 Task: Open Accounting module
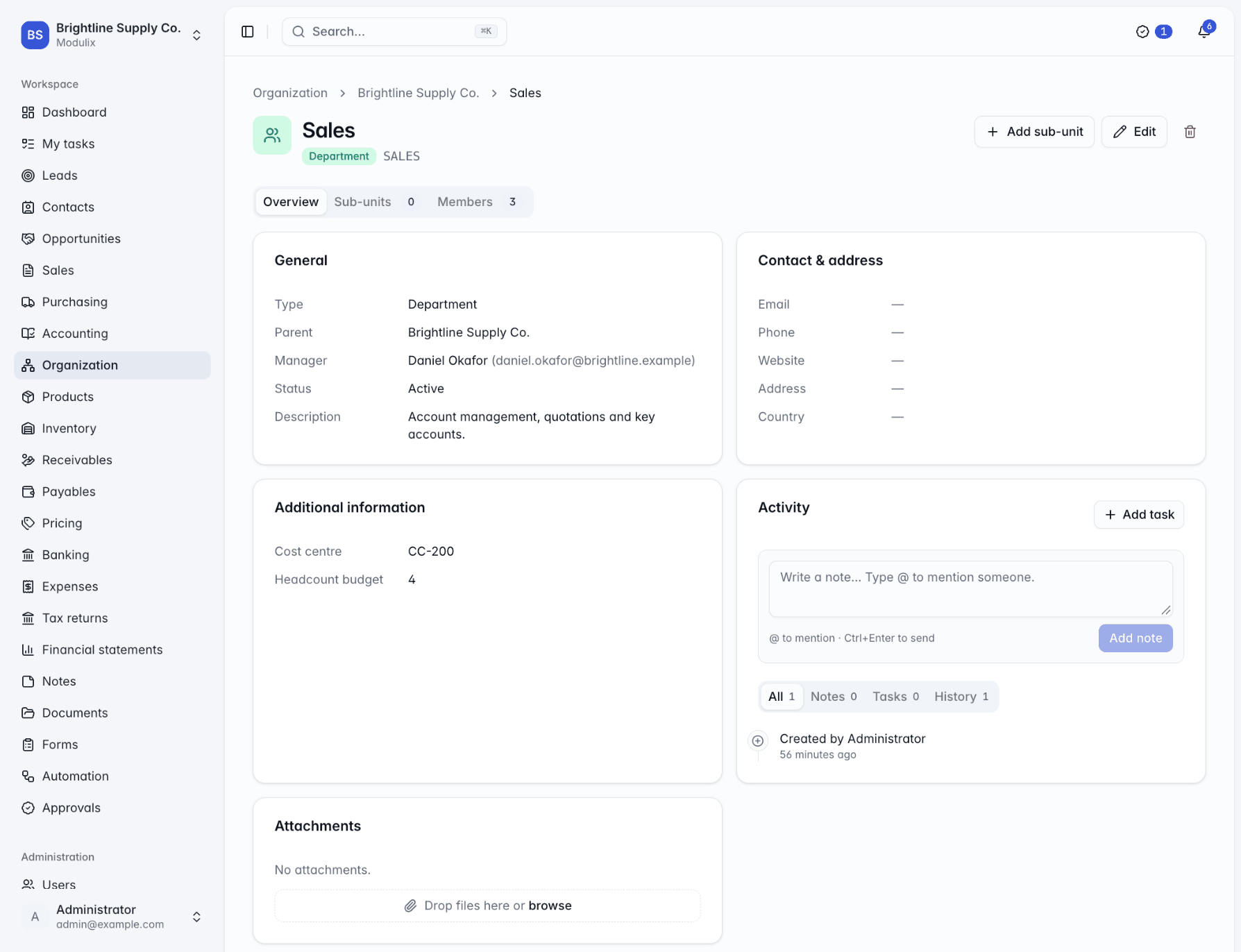pos(112,333)
